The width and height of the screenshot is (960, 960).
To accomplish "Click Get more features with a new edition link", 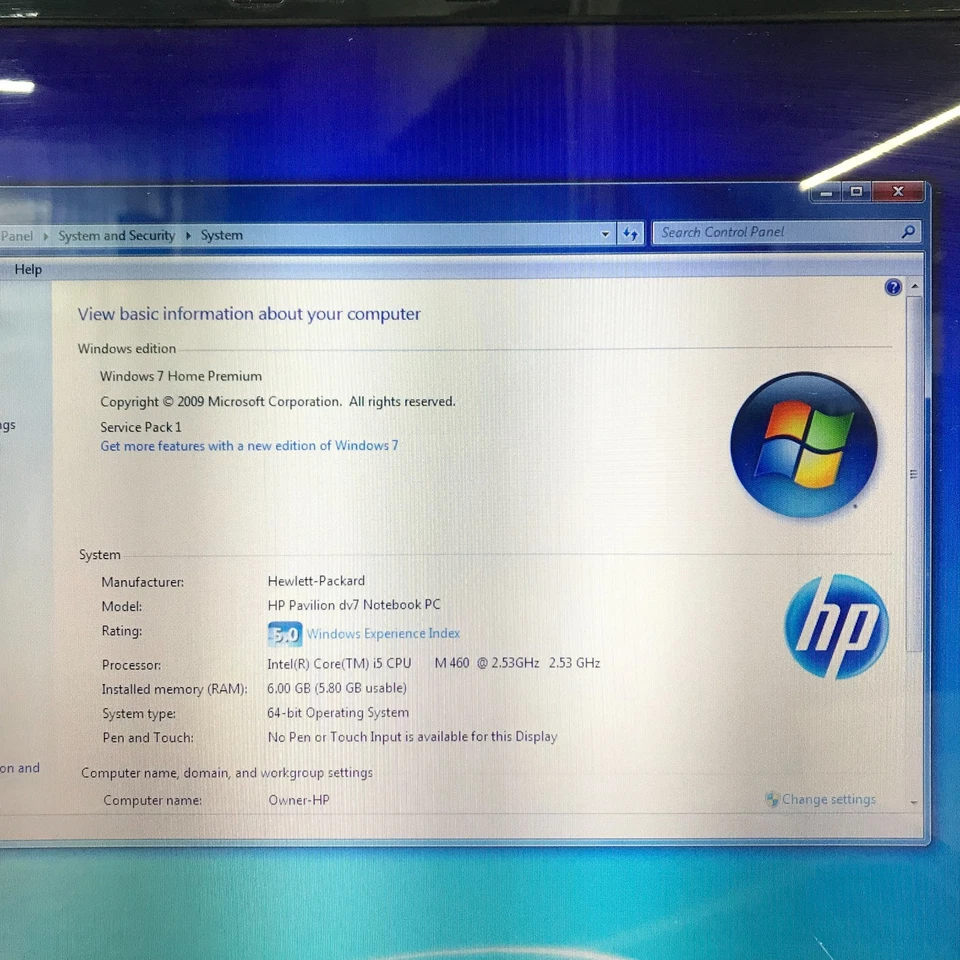I will point(248,446).
